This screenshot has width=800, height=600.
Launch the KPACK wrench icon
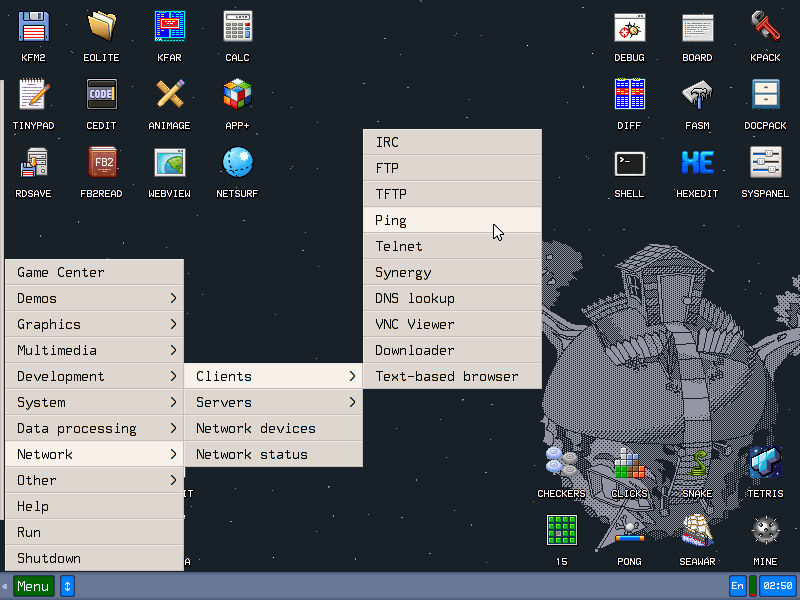[x=765, y=27]
